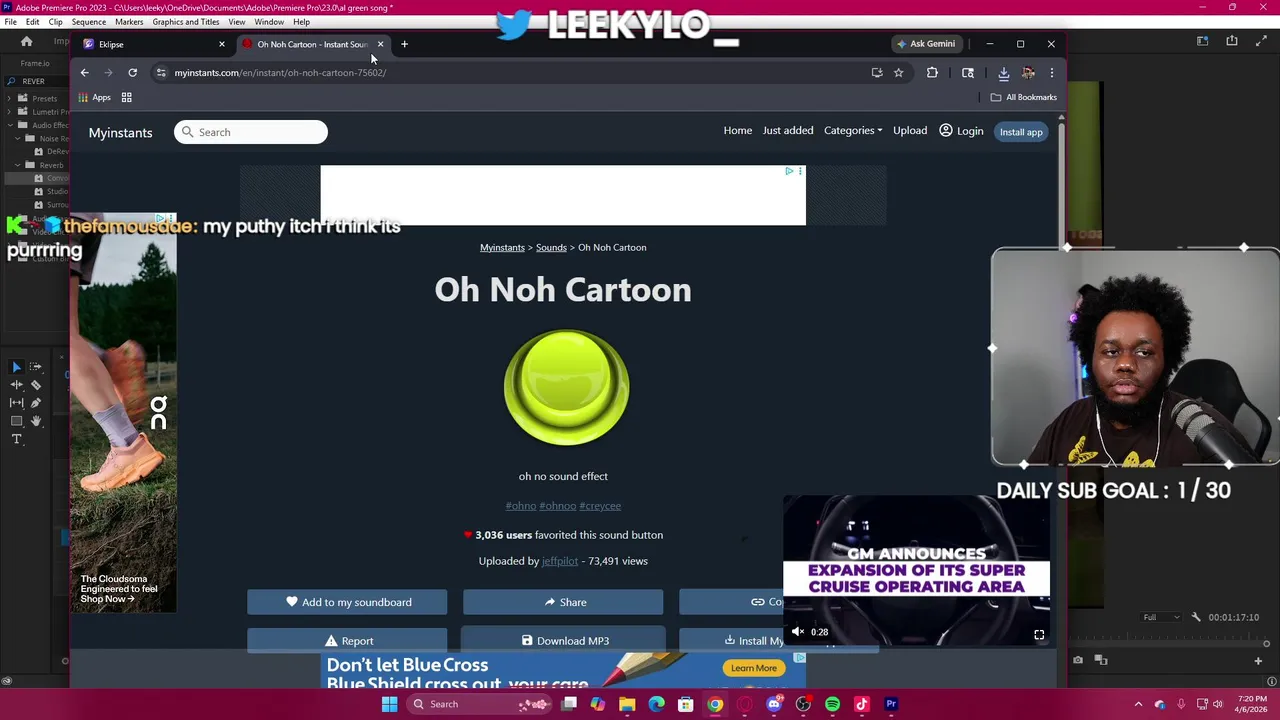Click the #ohno hashtag link
This screenshot has width=1280, height=720.
tap(520, 506)
